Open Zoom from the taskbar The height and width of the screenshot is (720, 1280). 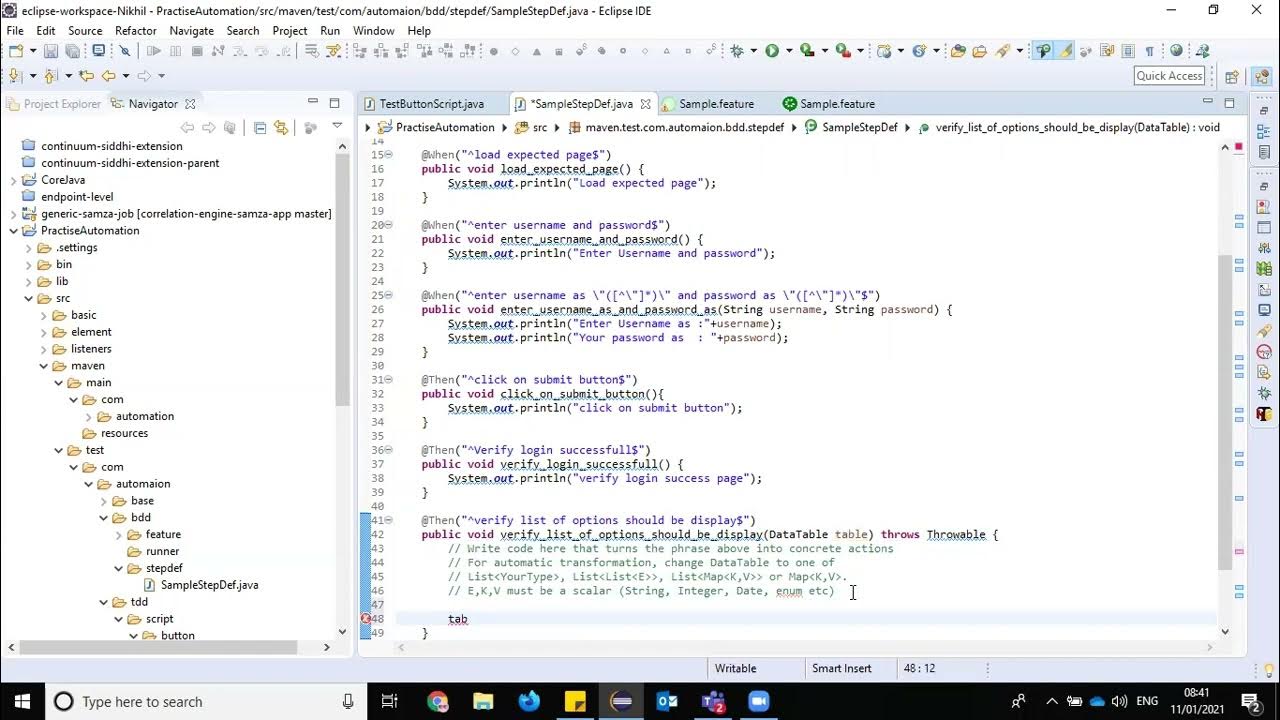tap(758, 701)
